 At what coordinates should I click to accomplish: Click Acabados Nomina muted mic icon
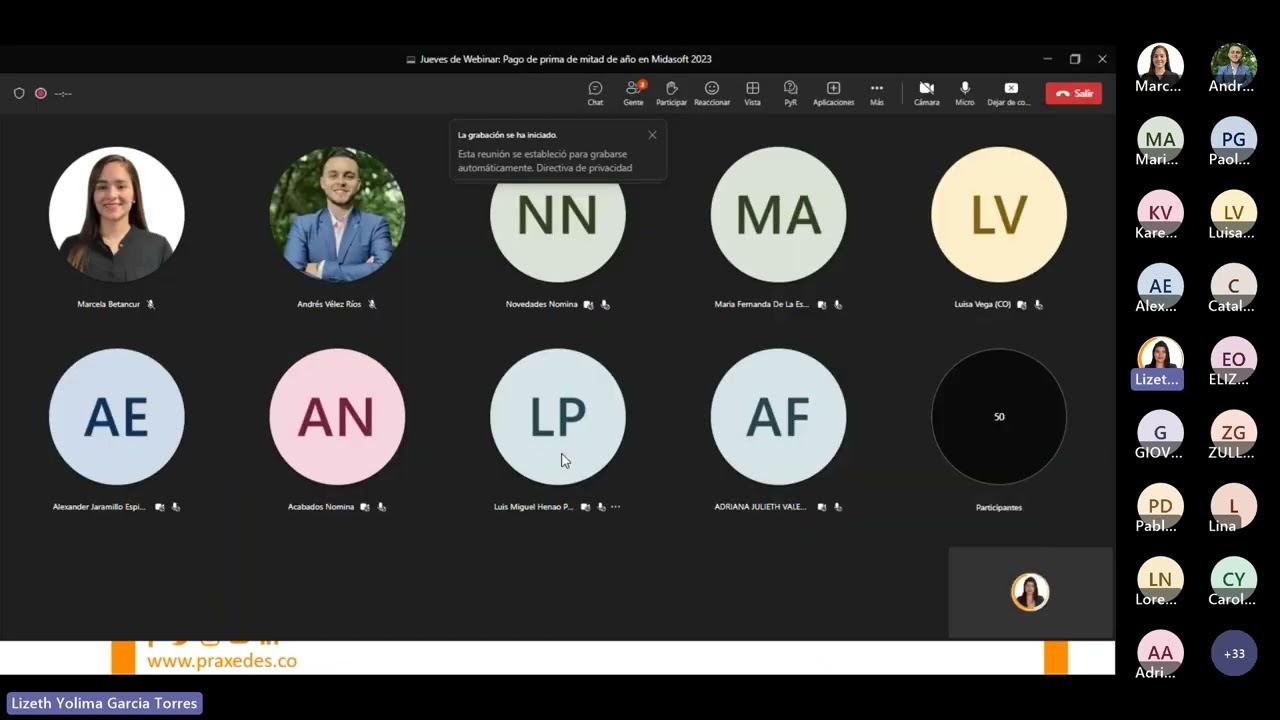(x=381, y=507)
